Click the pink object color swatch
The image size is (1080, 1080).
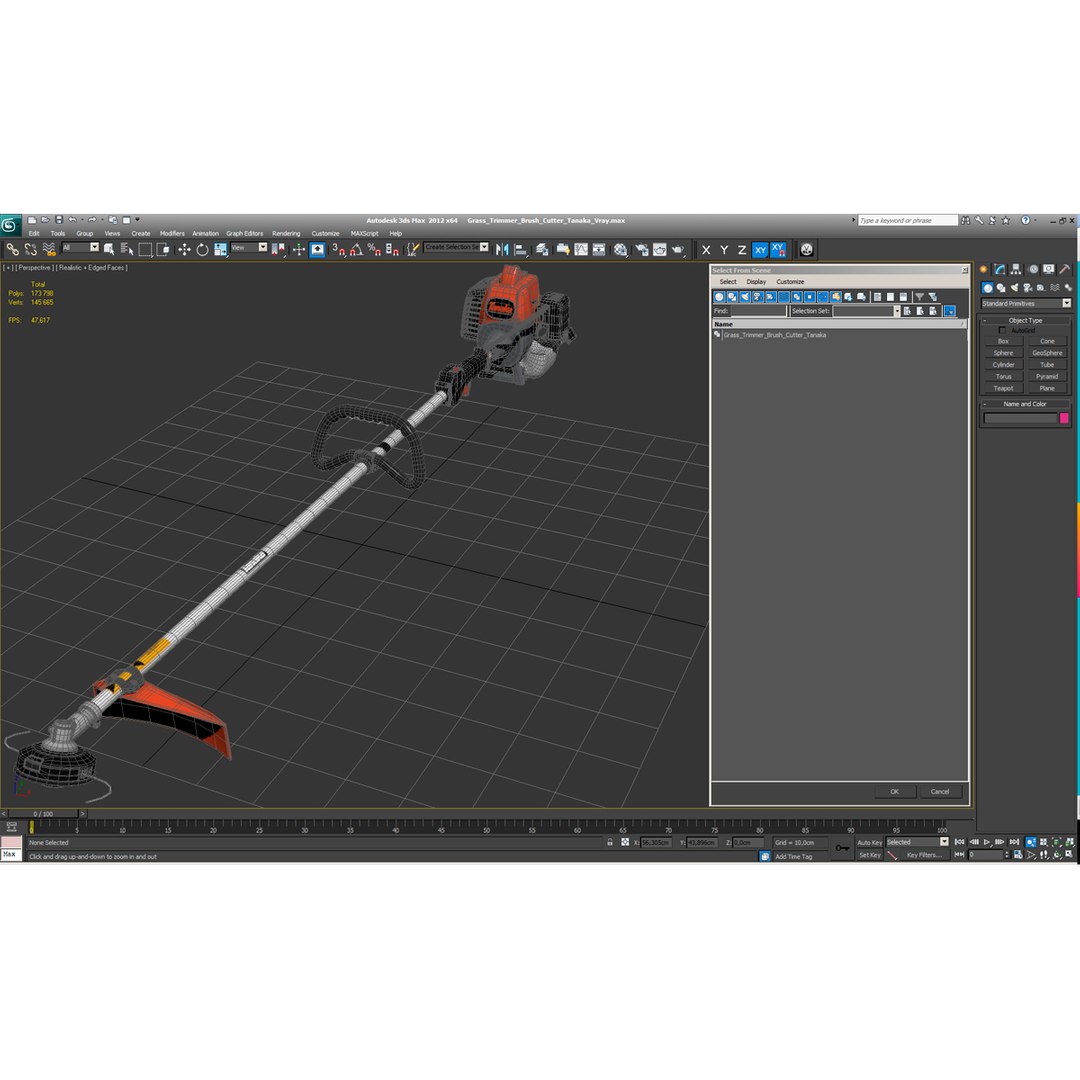1064,418
